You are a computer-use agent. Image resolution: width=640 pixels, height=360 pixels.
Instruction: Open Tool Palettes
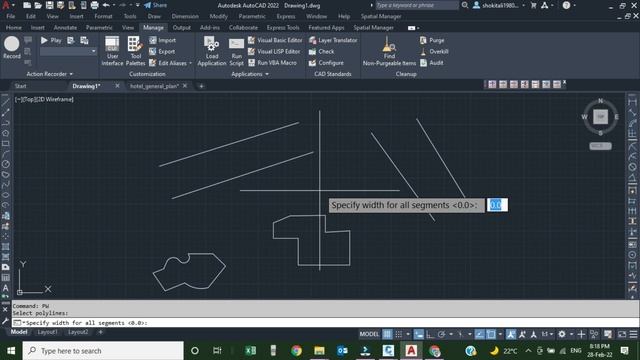[135, 51]
